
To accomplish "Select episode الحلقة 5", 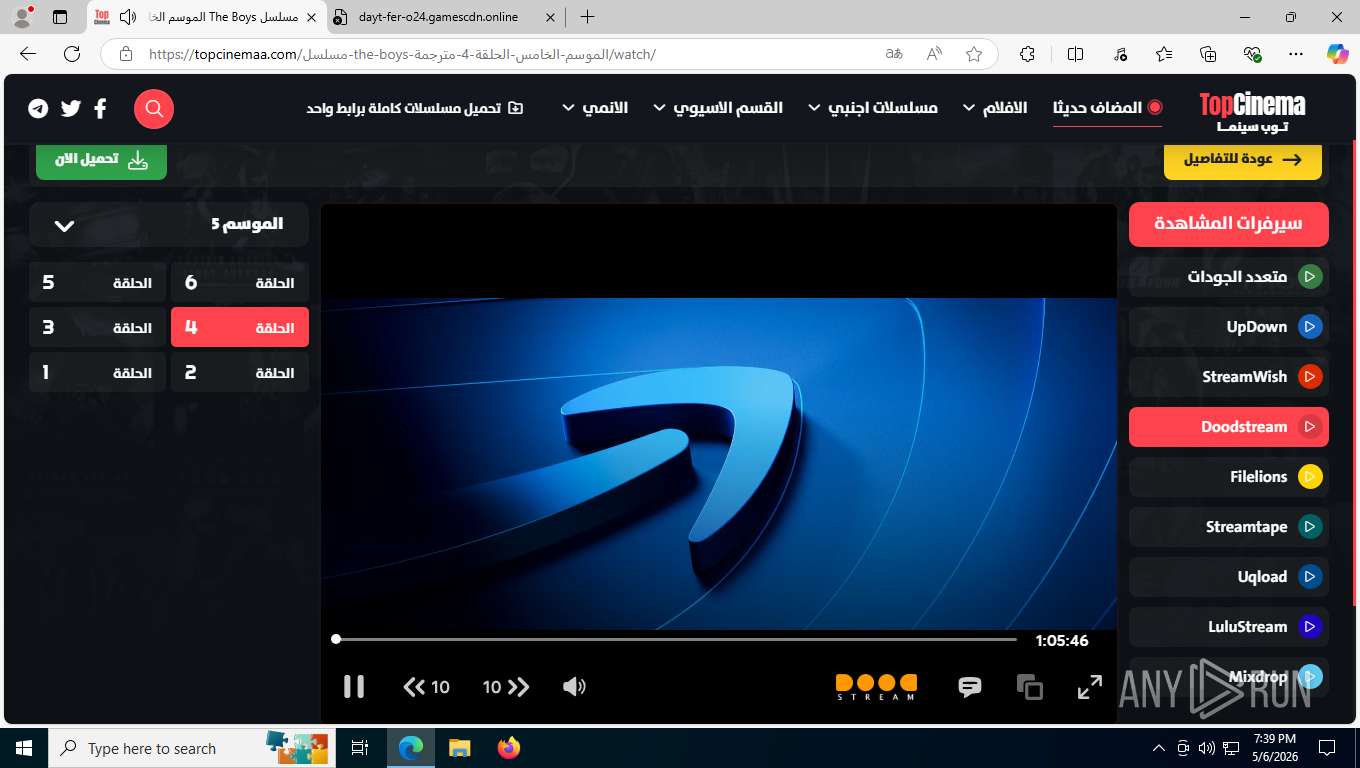I will pos(98,283).
